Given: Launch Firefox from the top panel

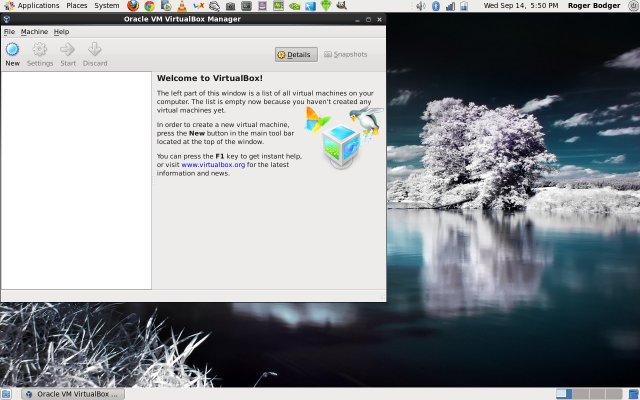Looking at the screenshot, I should click(x=133, y=6).
